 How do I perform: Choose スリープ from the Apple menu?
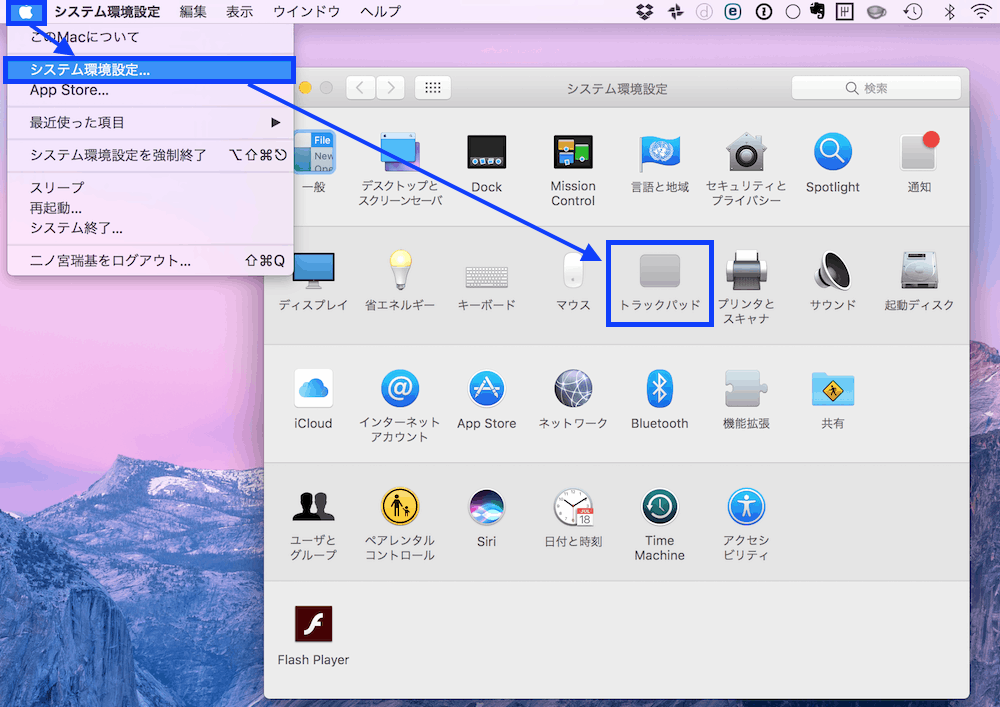[x=151, y=187]
